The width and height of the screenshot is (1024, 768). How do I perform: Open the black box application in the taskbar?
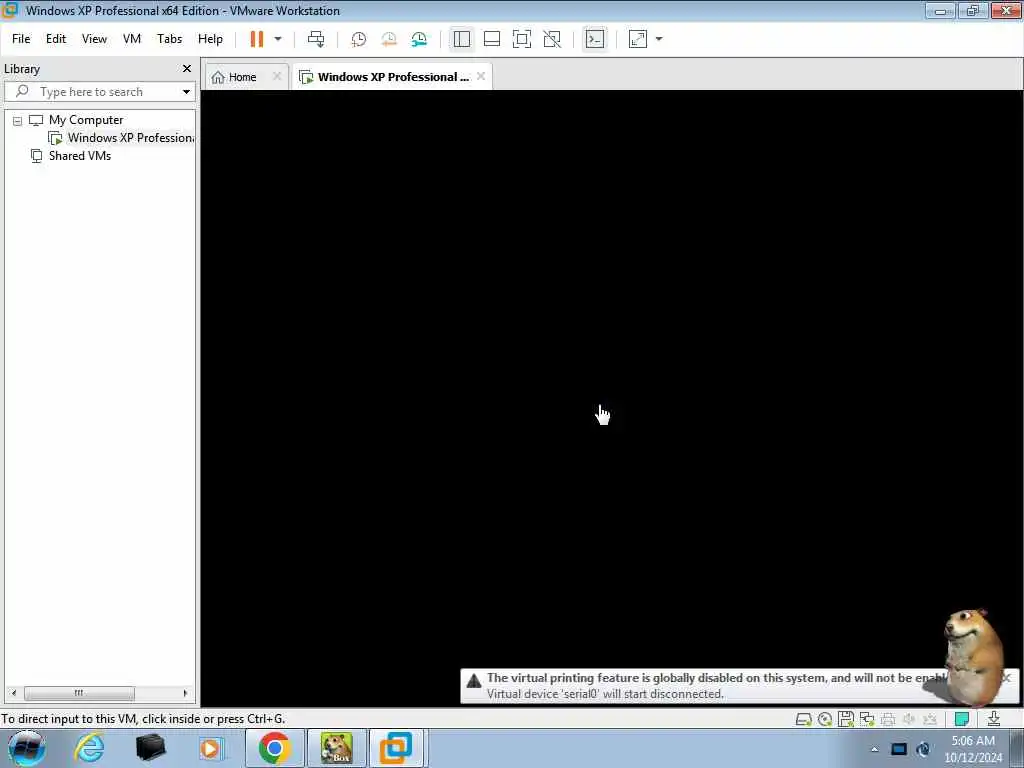[150, 748]
